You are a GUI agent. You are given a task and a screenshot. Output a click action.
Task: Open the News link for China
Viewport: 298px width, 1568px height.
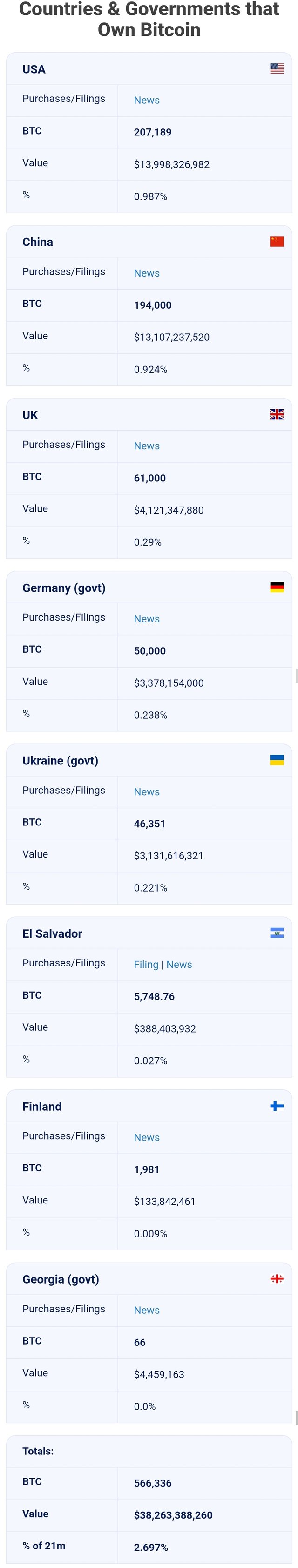click(x=147, y=273)
